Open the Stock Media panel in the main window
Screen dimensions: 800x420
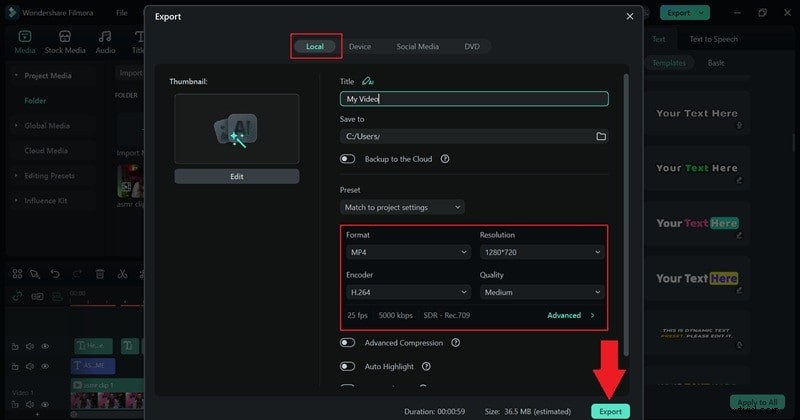tap(65, 42)
